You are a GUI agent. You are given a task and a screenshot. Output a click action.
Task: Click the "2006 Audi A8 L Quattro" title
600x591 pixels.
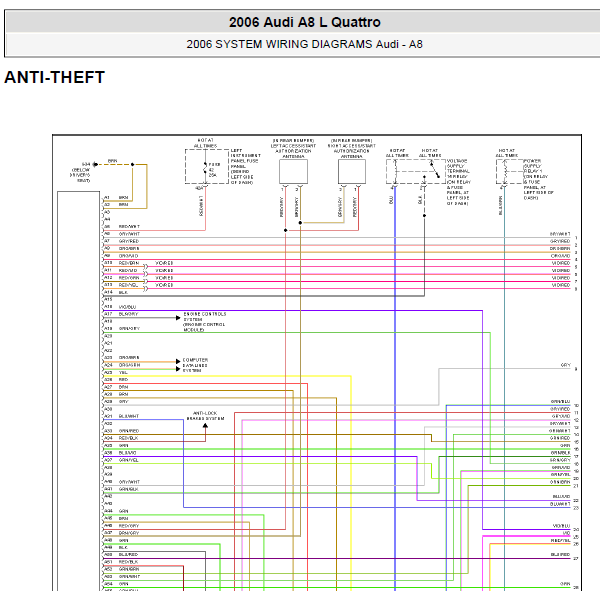305,22
